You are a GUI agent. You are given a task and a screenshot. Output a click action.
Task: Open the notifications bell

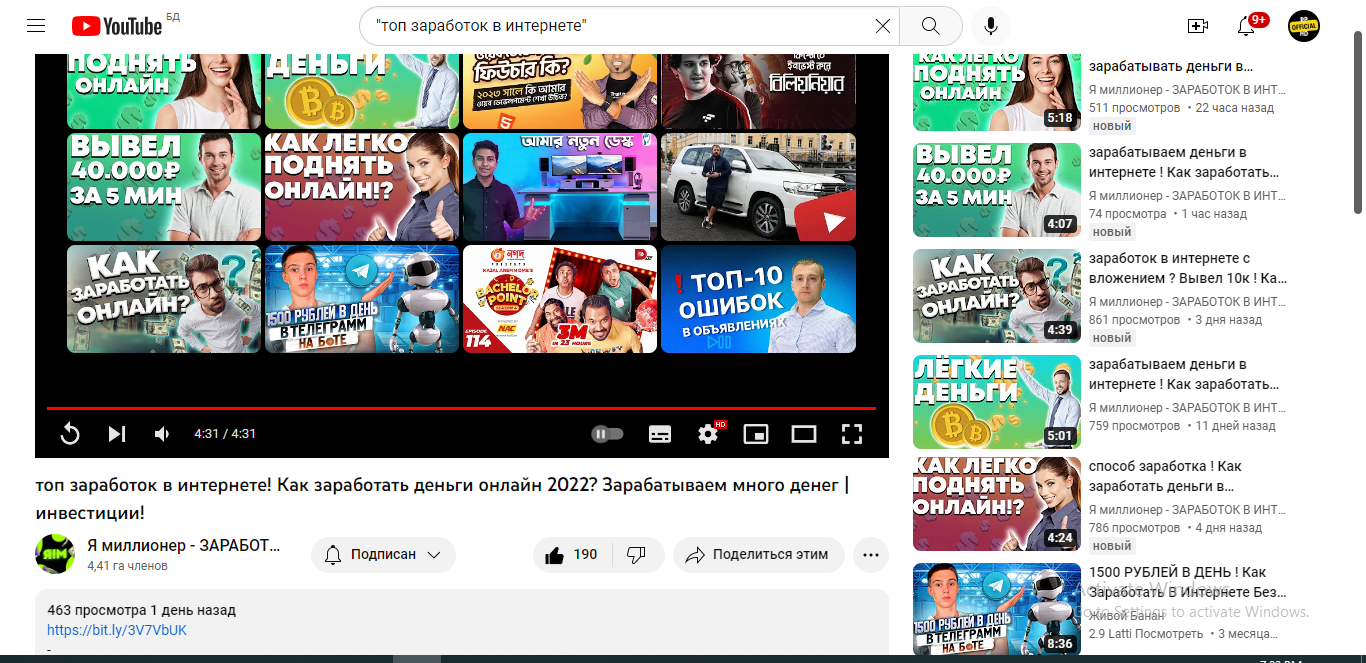click(x=1246, y=26)
